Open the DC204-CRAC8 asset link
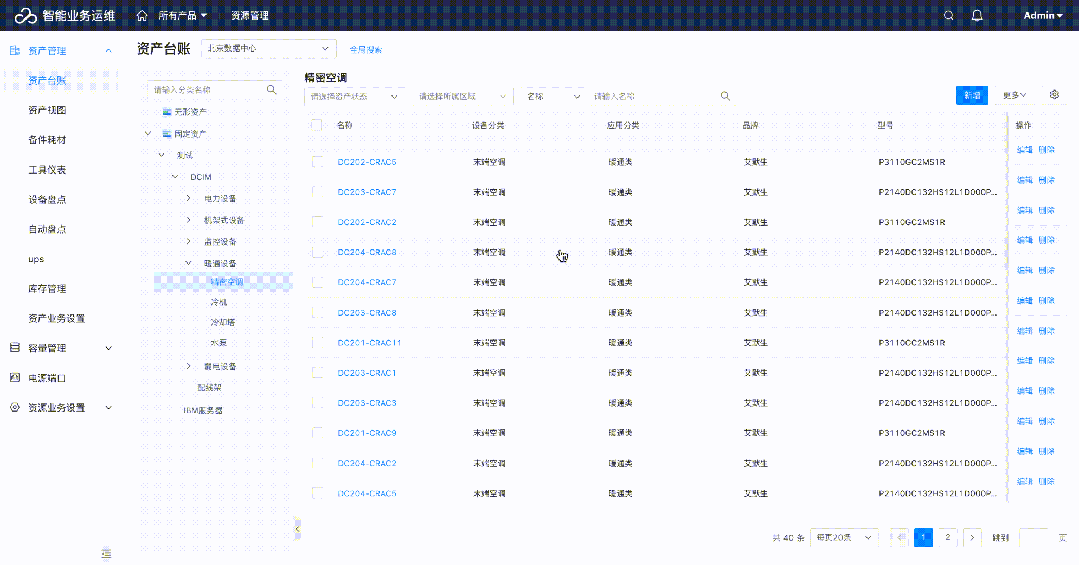 pyautogui.click(x=367, y=252)
